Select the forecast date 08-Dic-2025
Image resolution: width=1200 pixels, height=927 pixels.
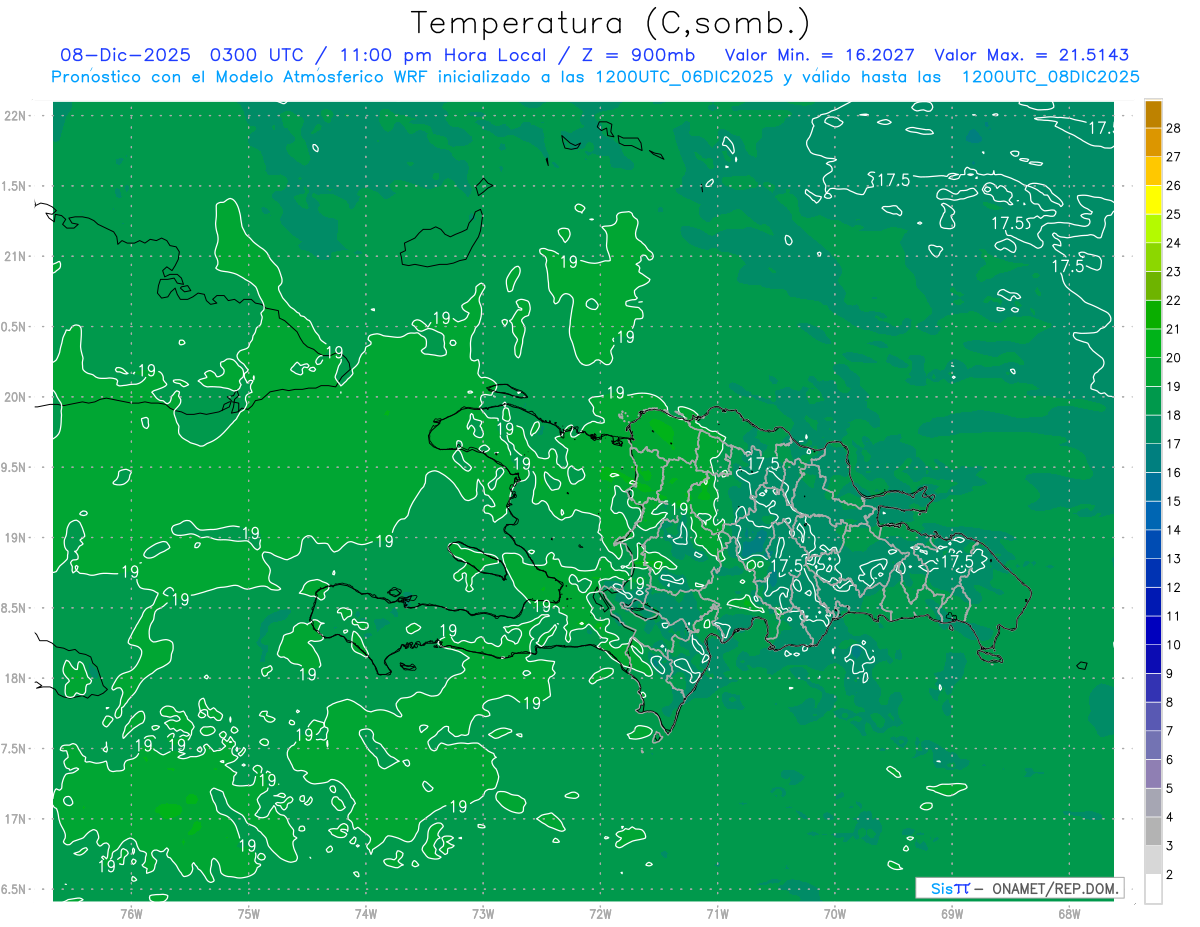[x=126, y=55]
